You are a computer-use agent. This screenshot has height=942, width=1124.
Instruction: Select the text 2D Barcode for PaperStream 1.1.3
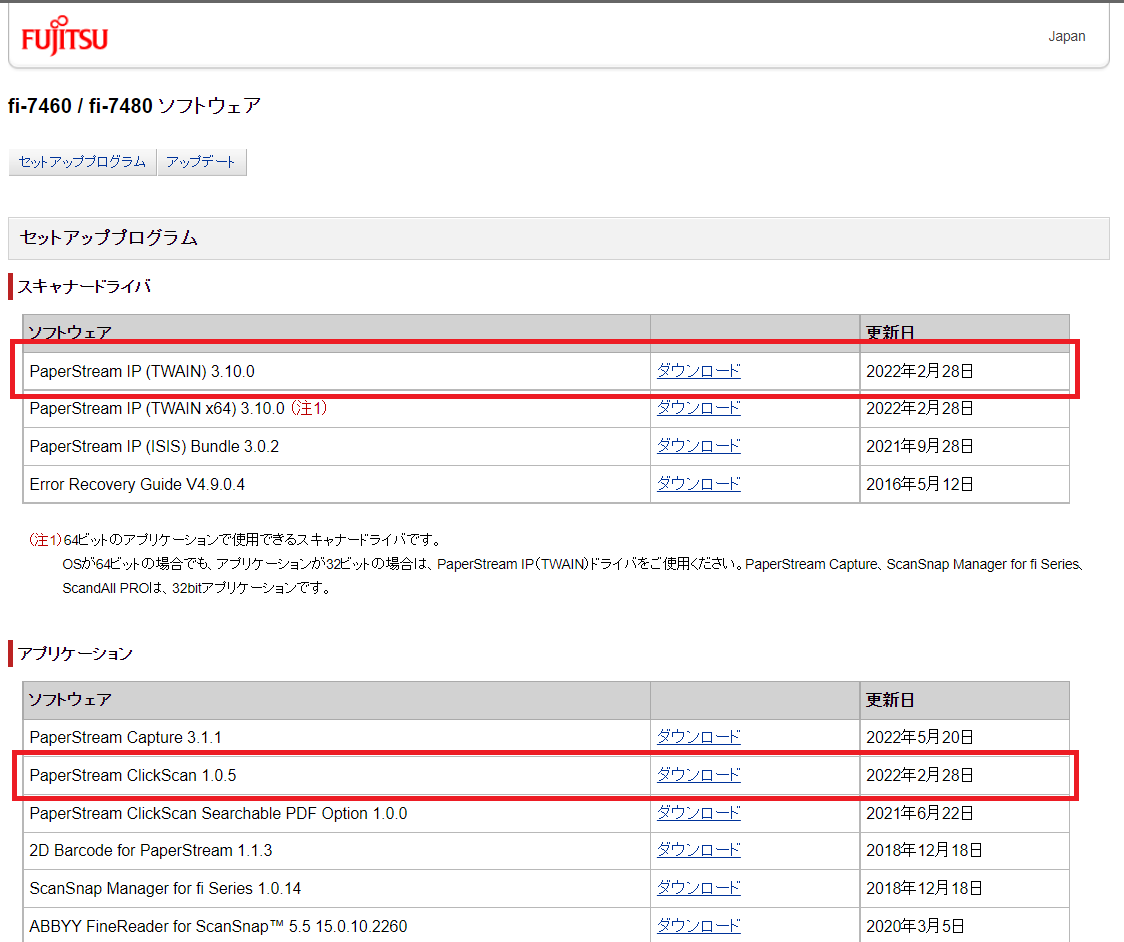coord(151,851)
